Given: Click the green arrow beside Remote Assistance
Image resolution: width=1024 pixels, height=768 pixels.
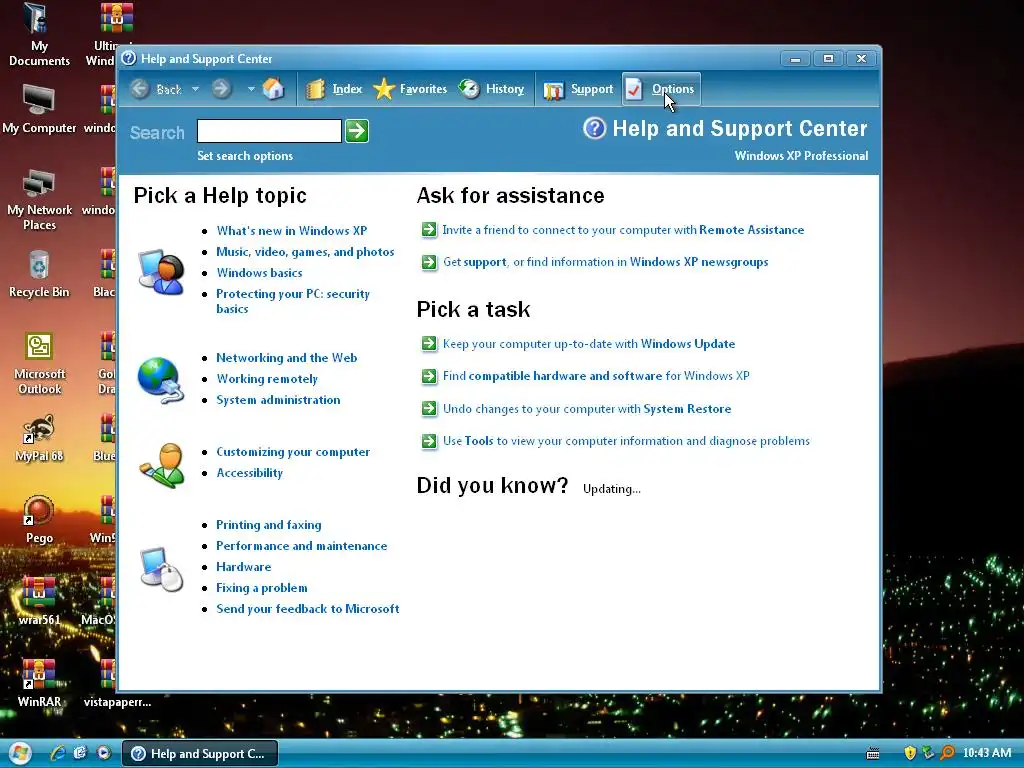Looking at the screenshot, I should tap(429, 229).
